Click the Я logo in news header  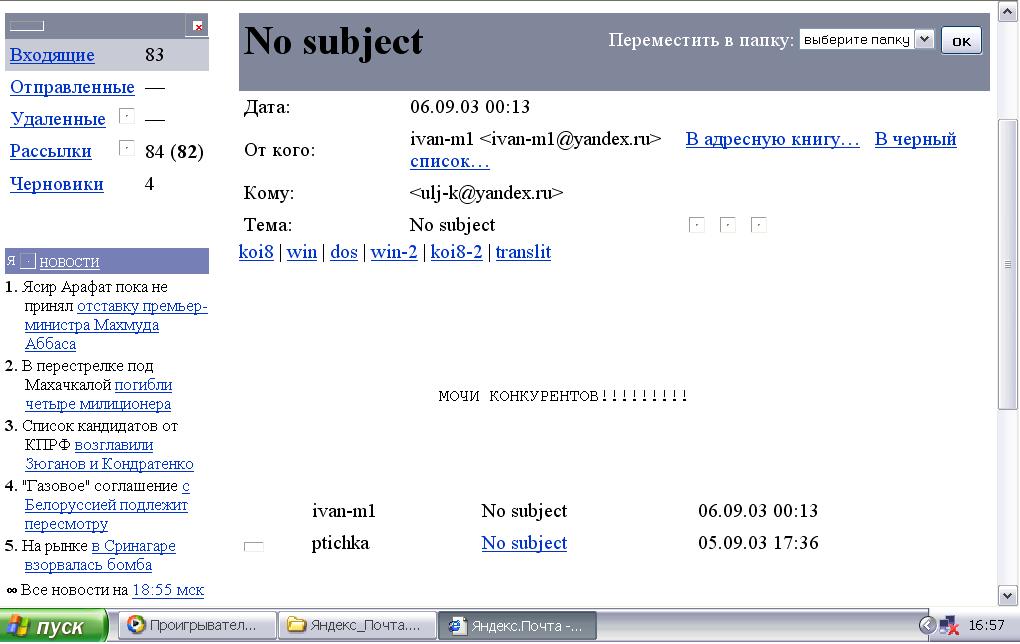click(x=11, y=262)
